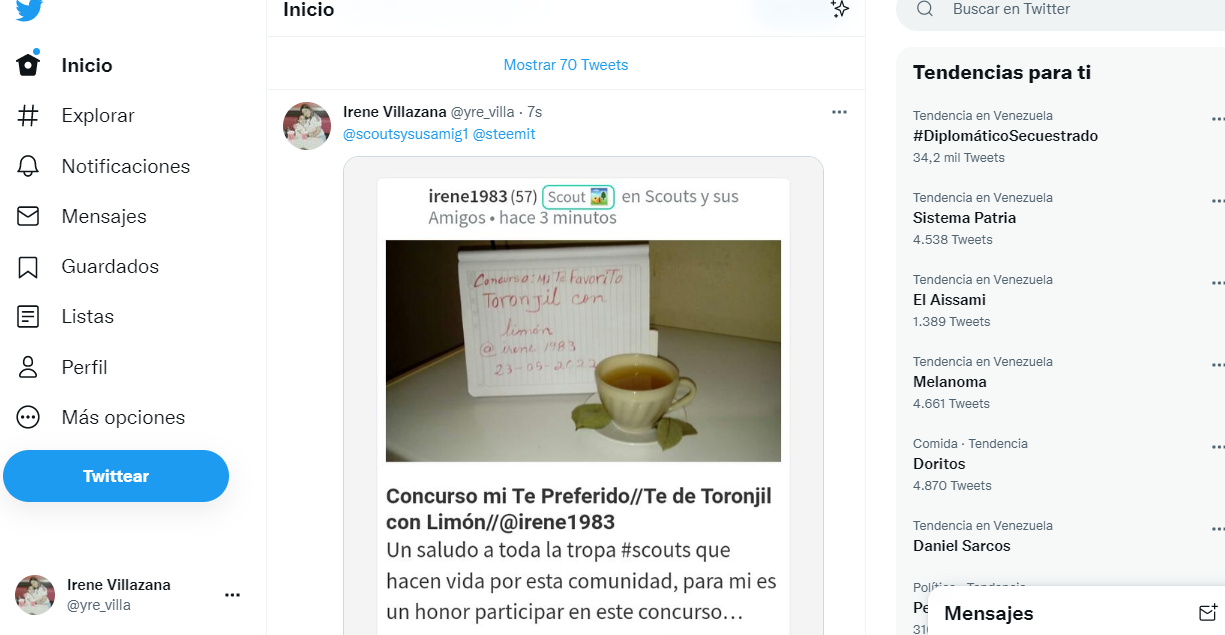Screen dimensions: 1225x635
Task: Click @scoutsysusamig1 mention link
Action: click(x=406, y=134)
